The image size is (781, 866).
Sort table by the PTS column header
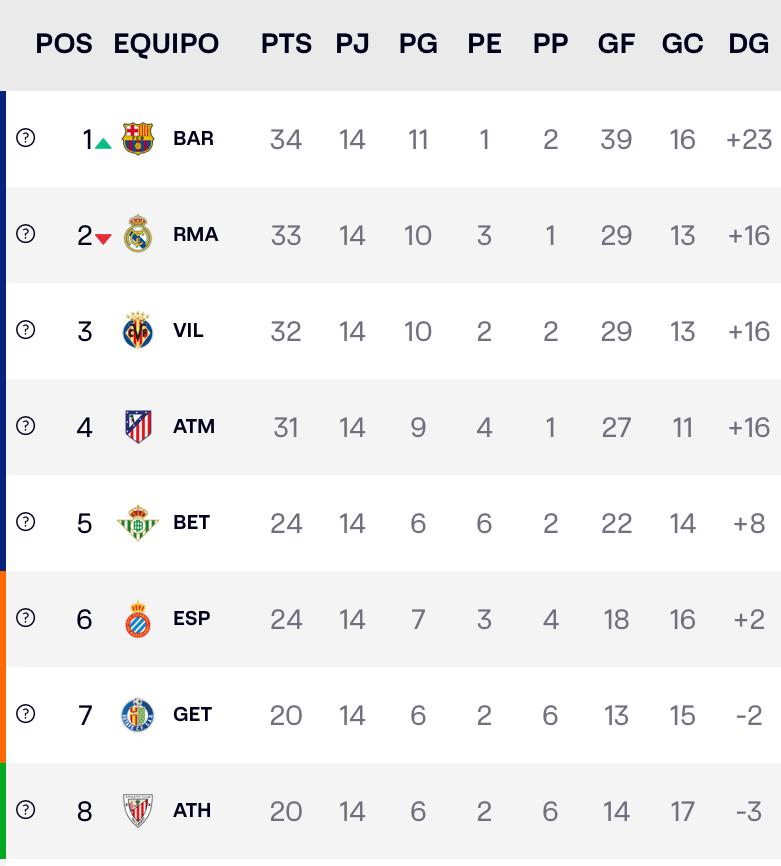pos(286,44)
